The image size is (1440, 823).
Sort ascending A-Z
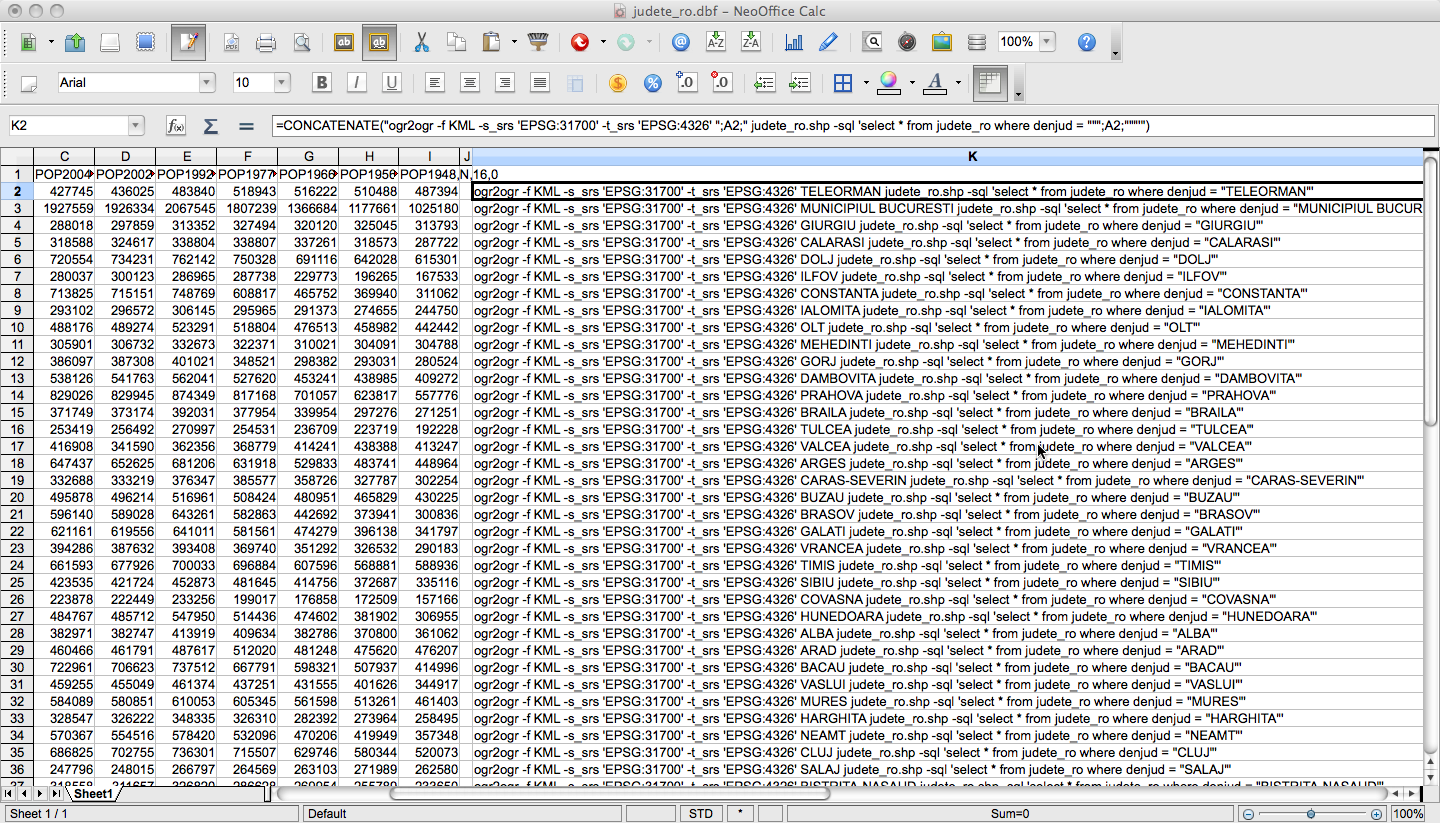click(x=716, y=42)
